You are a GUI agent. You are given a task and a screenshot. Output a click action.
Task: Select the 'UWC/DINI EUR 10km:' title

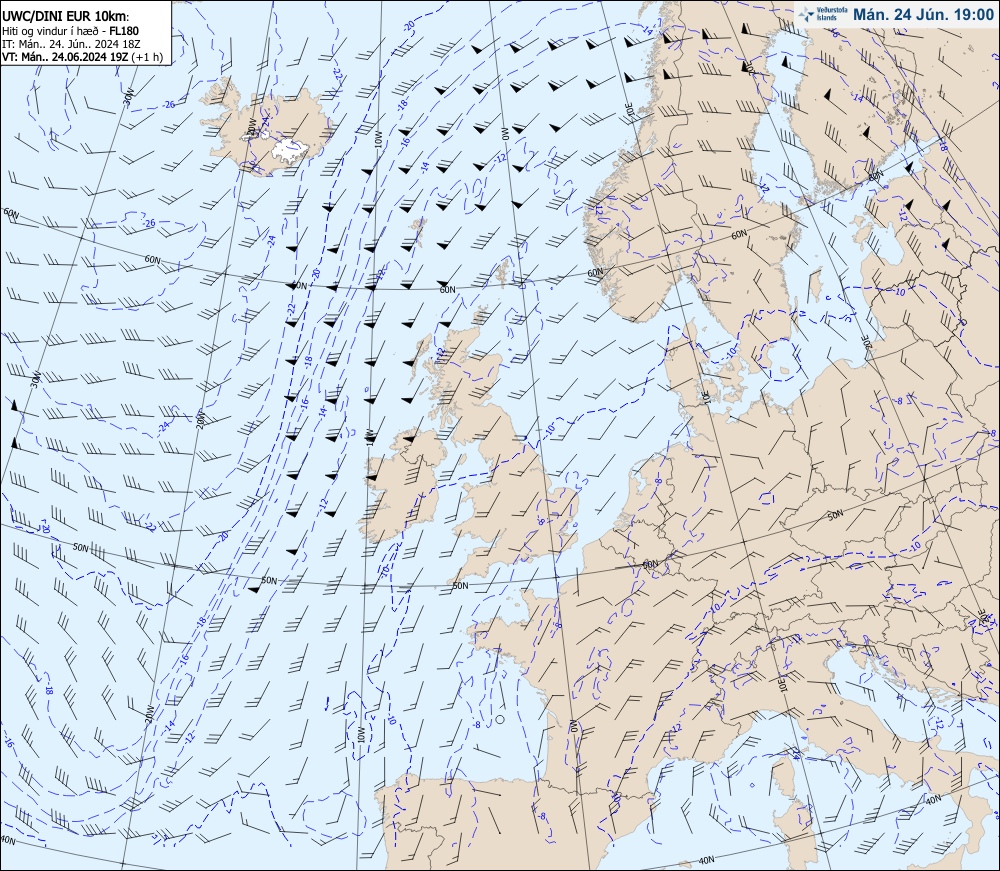[x=65, y=17]
